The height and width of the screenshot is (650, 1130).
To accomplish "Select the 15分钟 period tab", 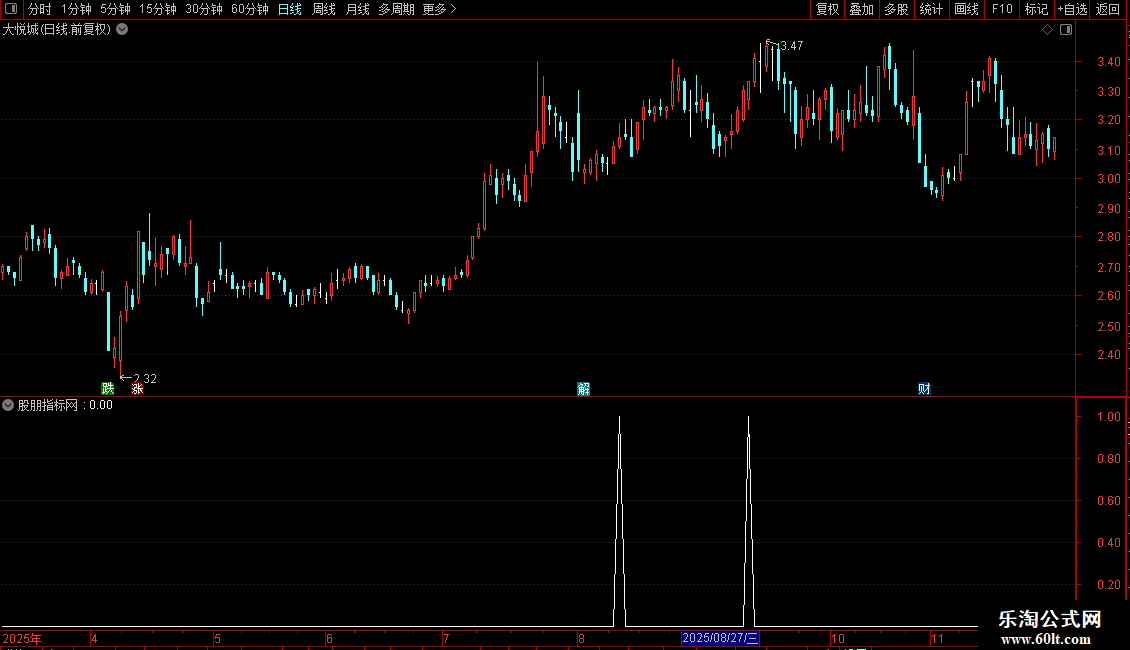I will (x=157, y=9).
